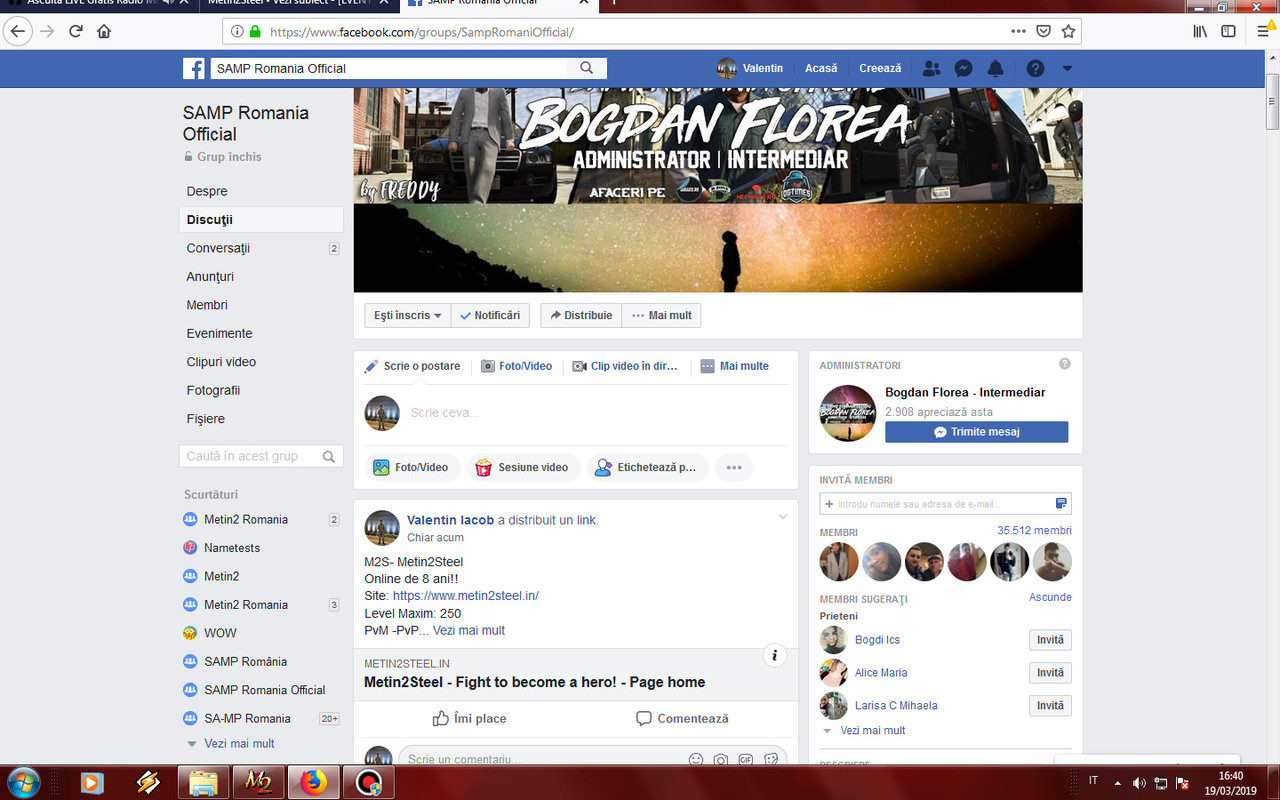This screenshot has height=800, width=1280.
Task: Open the 35.512 membri link
Action: 1034,530
